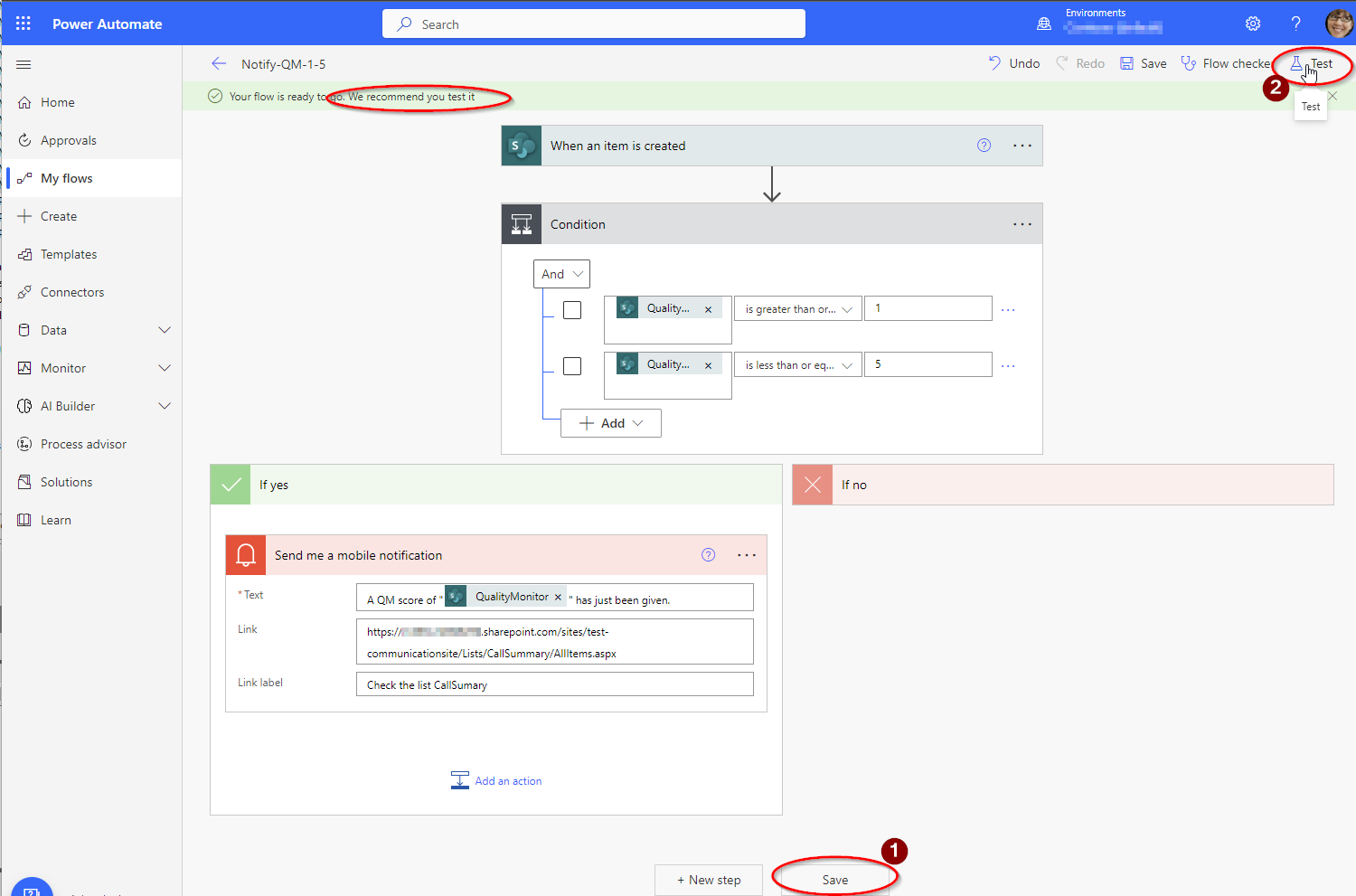Open My flows in sidebar
This screenshot has height=896, width=1356.
click(91, 178)
